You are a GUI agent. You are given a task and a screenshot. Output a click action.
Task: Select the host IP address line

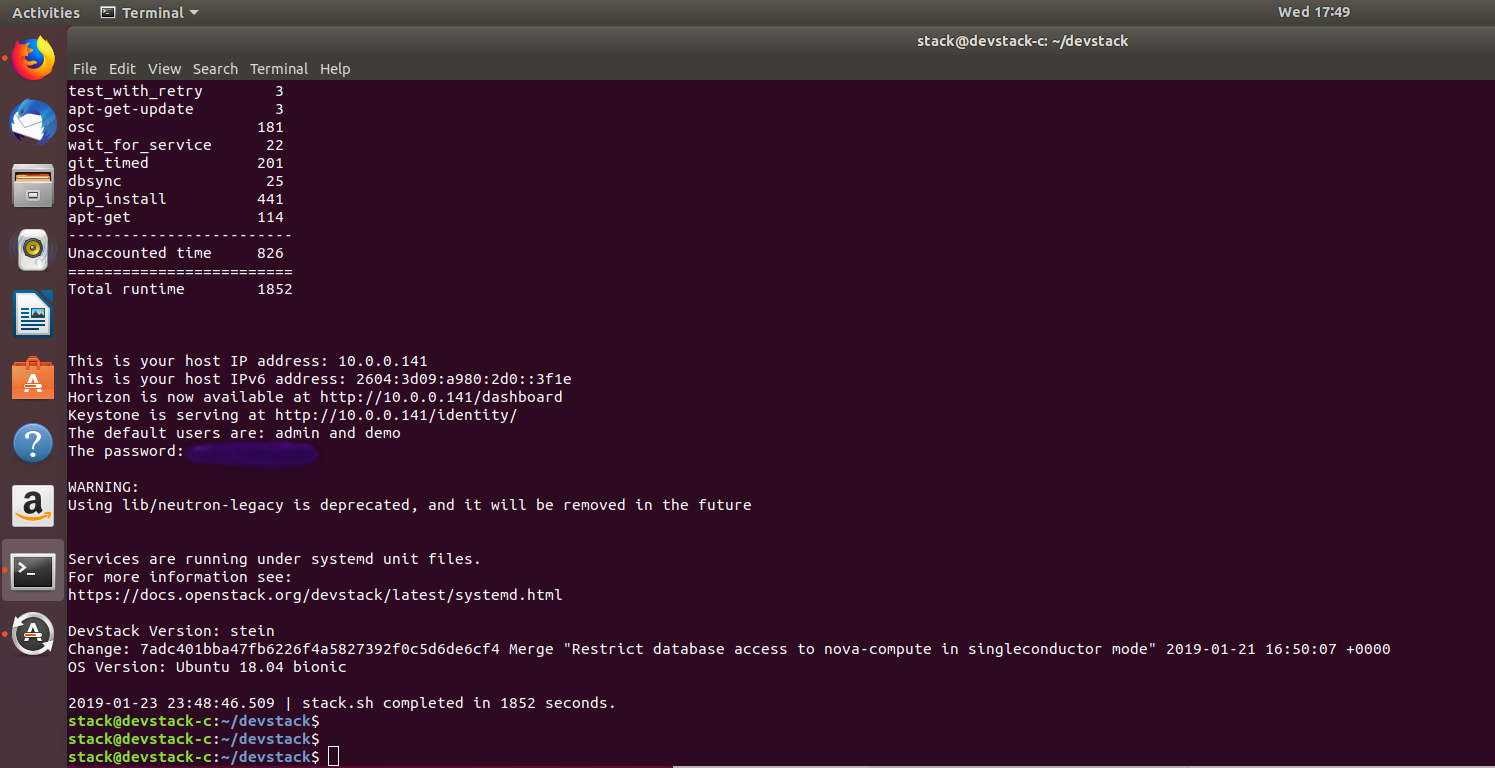coord(248,361)
